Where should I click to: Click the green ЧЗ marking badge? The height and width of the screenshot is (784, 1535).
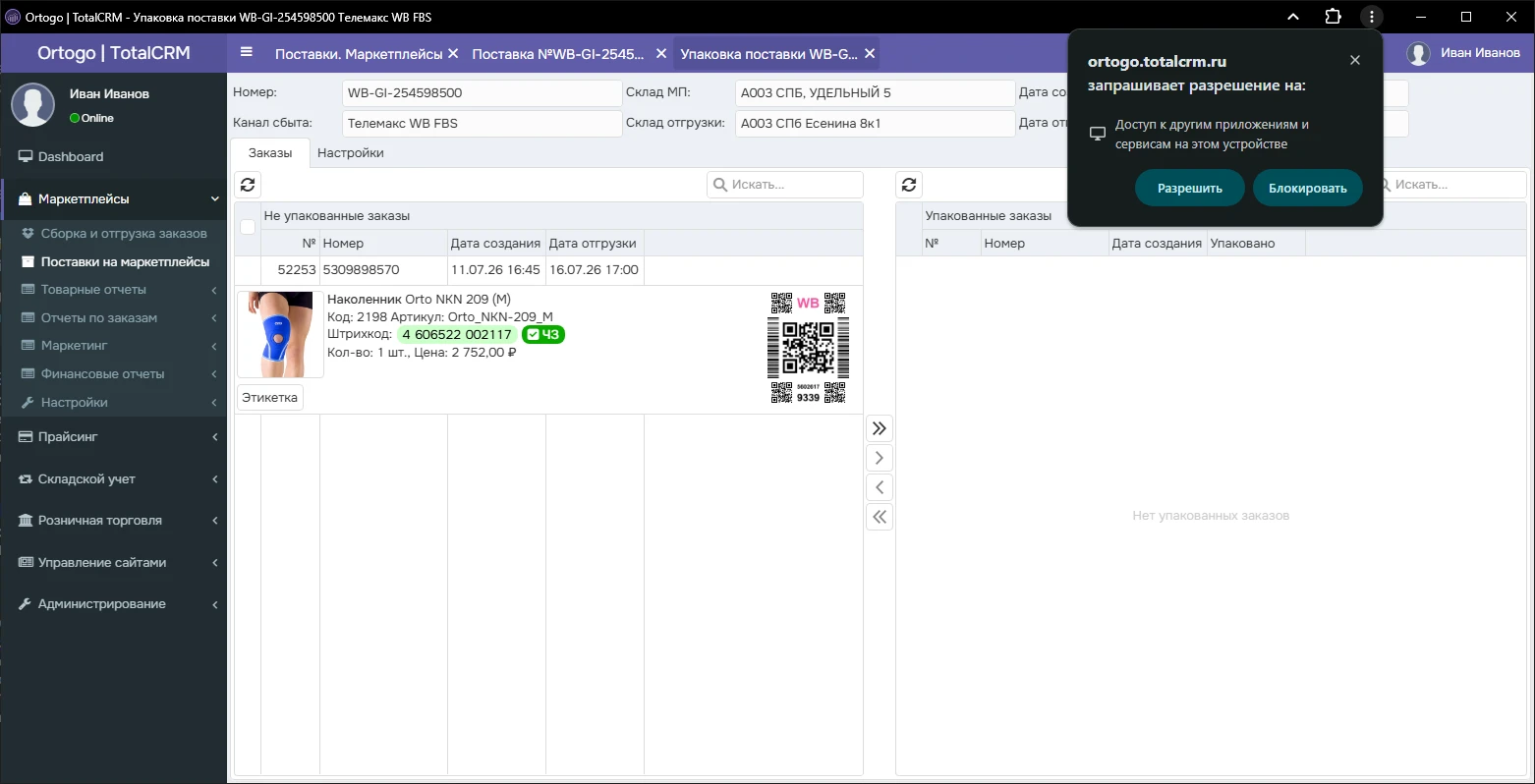(x=542, y=335)
